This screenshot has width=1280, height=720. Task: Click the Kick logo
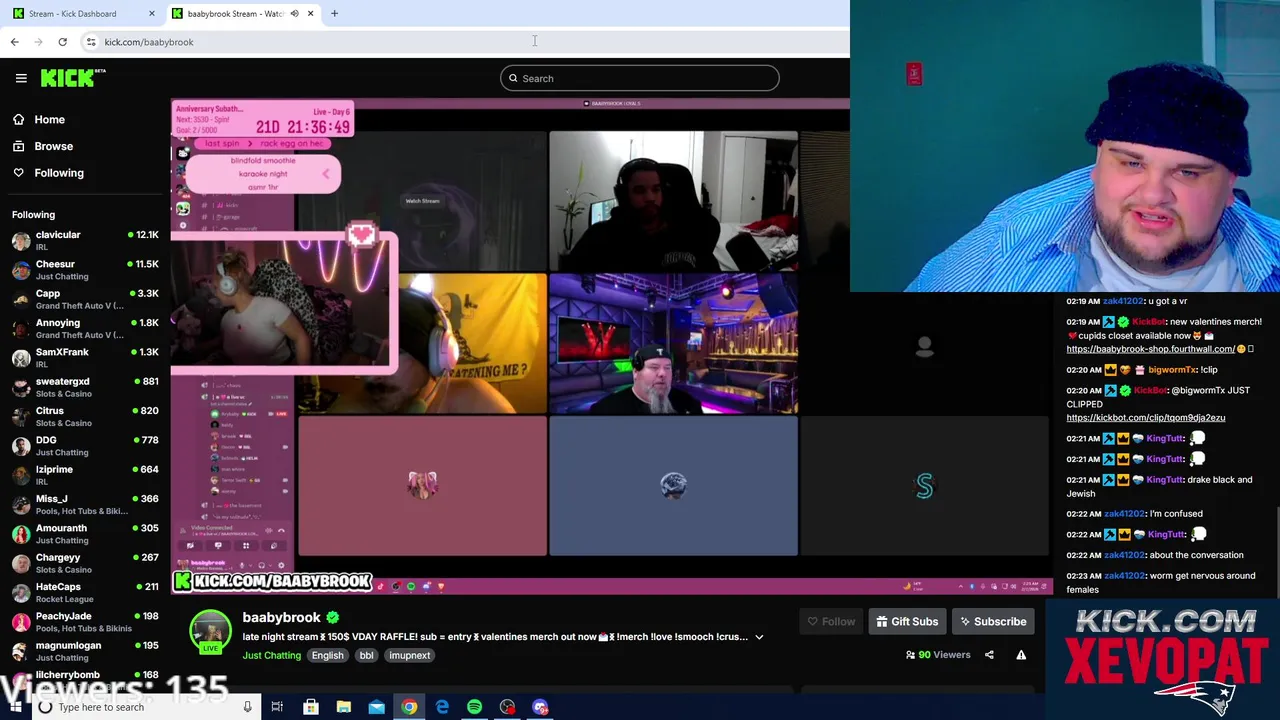[73, 78]
